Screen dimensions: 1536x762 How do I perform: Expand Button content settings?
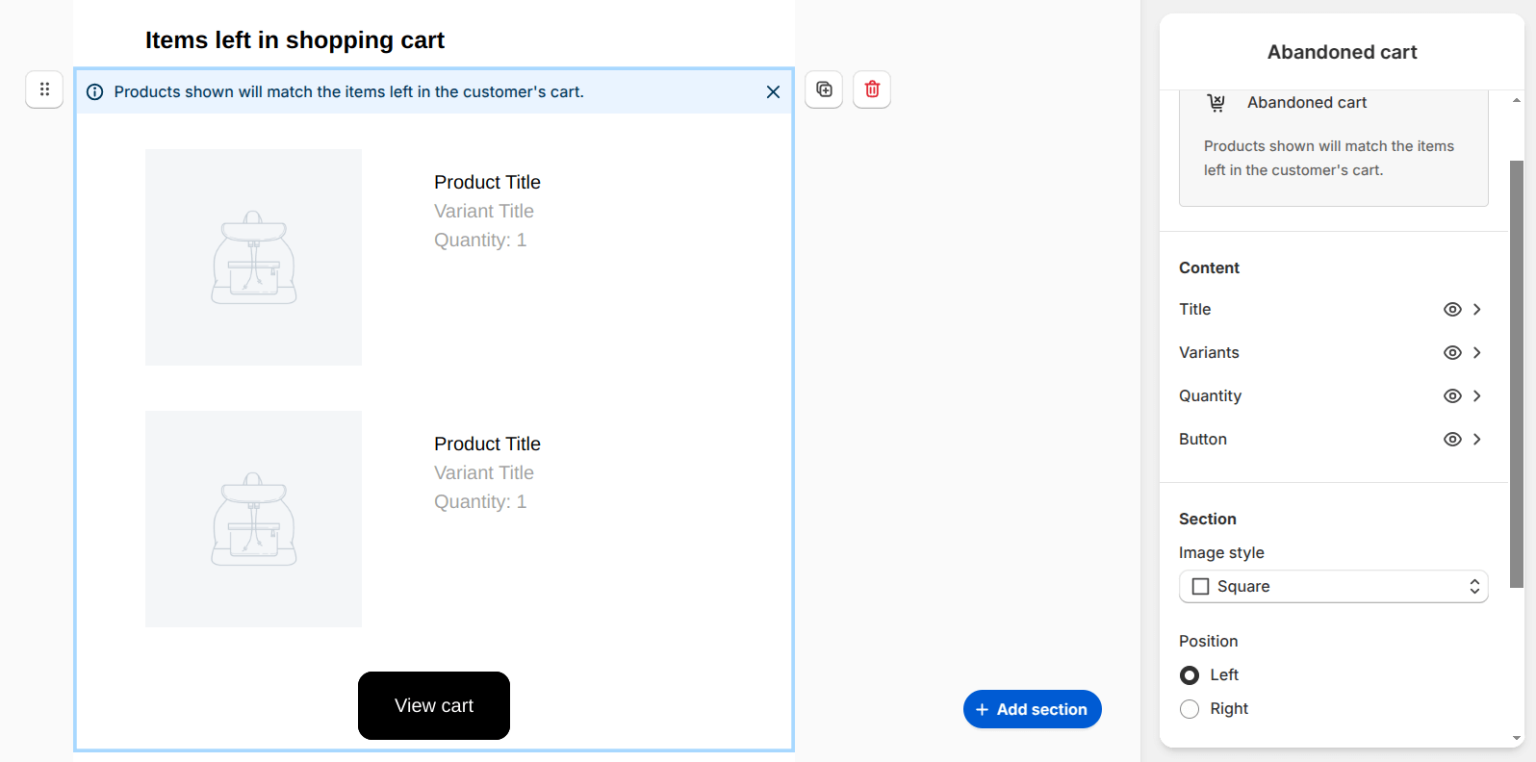(x=1476, y=439)
